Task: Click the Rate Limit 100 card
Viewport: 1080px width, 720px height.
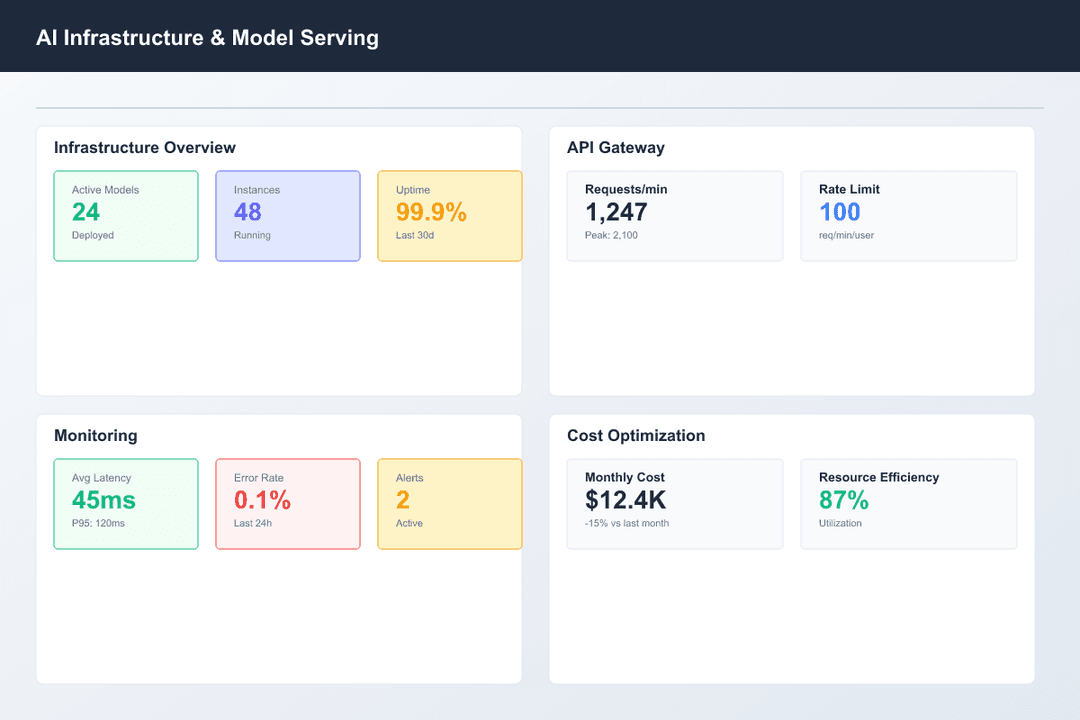Action: tap(908, 215)
